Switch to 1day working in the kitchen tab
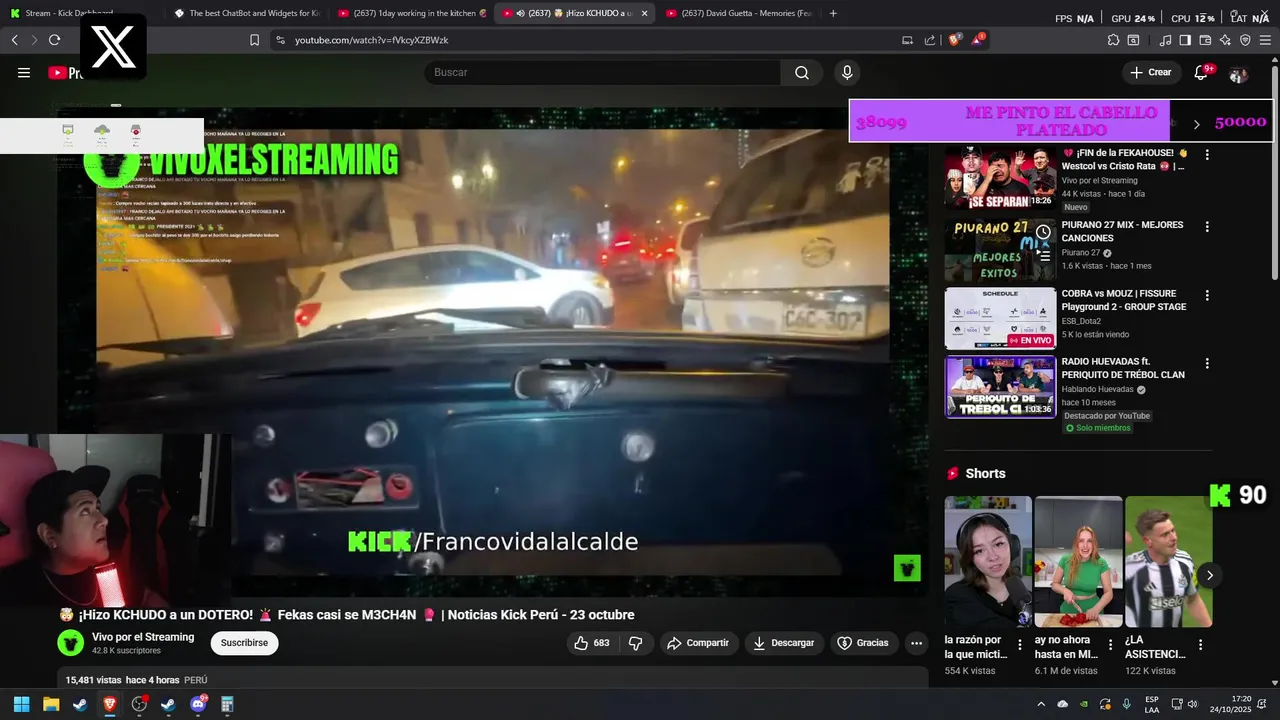The height and width of the screenshot is (720, 1280). pos(410,13)
